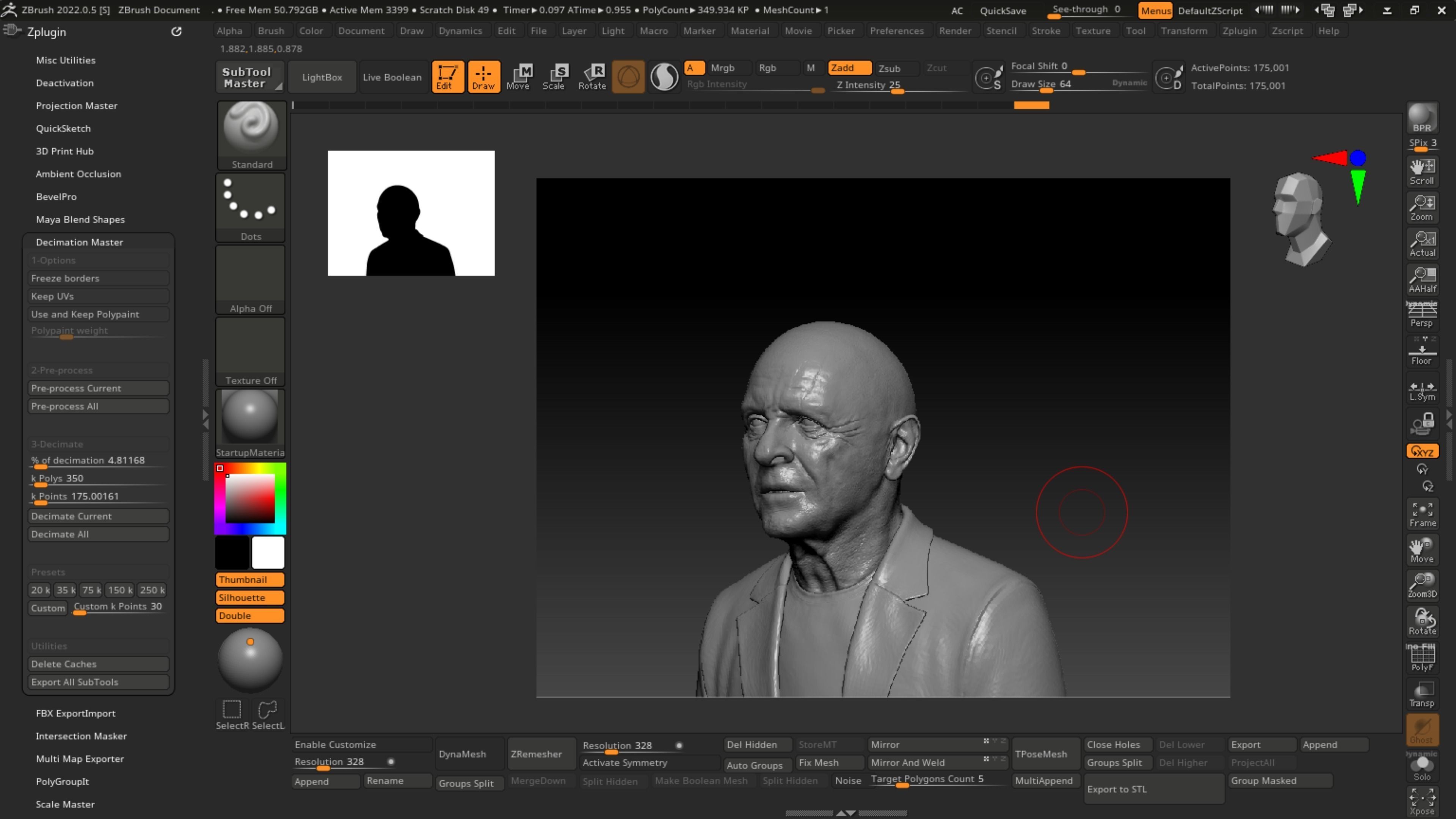Expand the Multi Map Exporter section
The height and width of the screenshot is (819, 1456).
pos(80,758)
